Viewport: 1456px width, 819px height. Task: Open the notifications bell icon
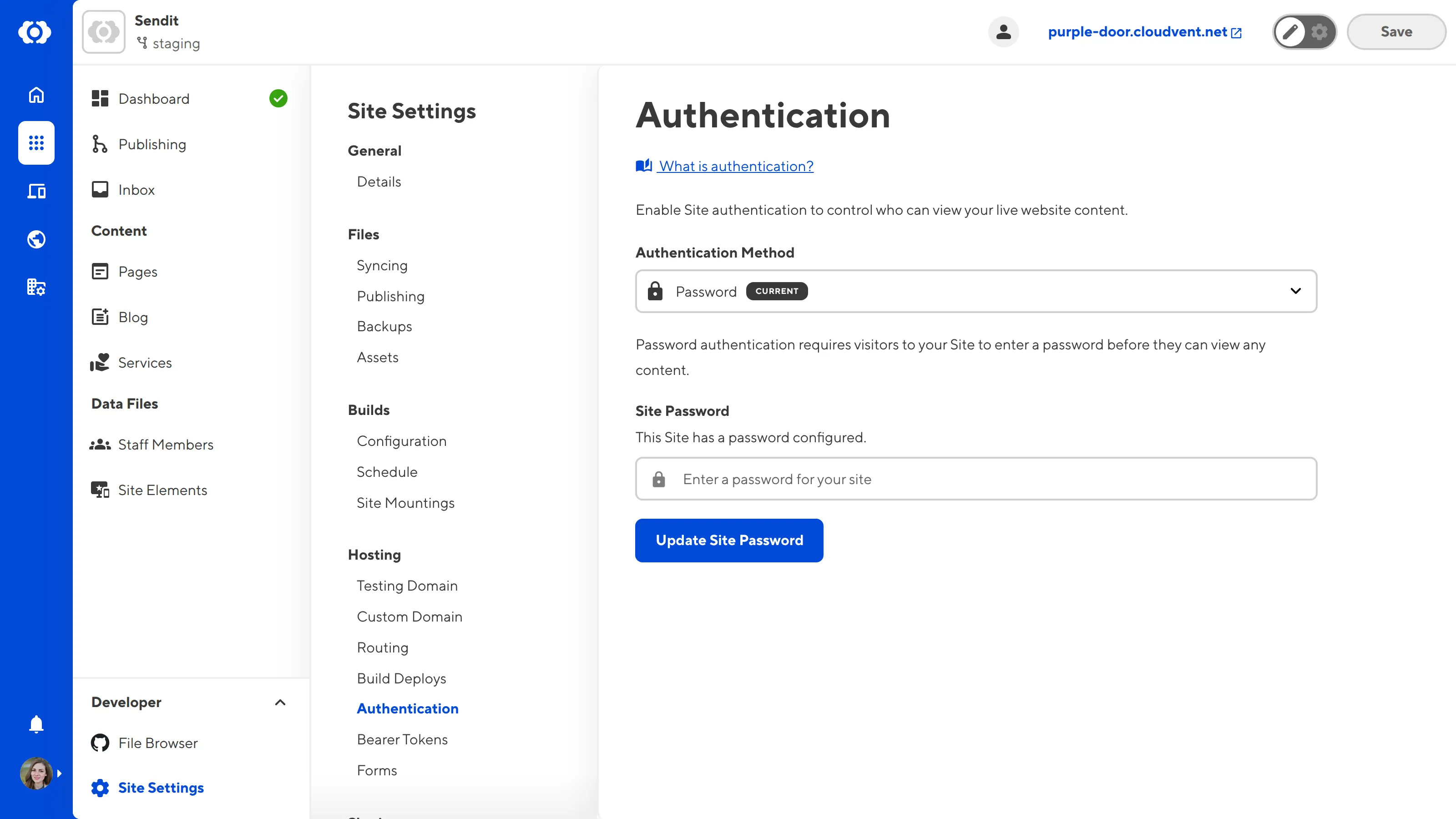pyautogui.click(x=35, y=724)
